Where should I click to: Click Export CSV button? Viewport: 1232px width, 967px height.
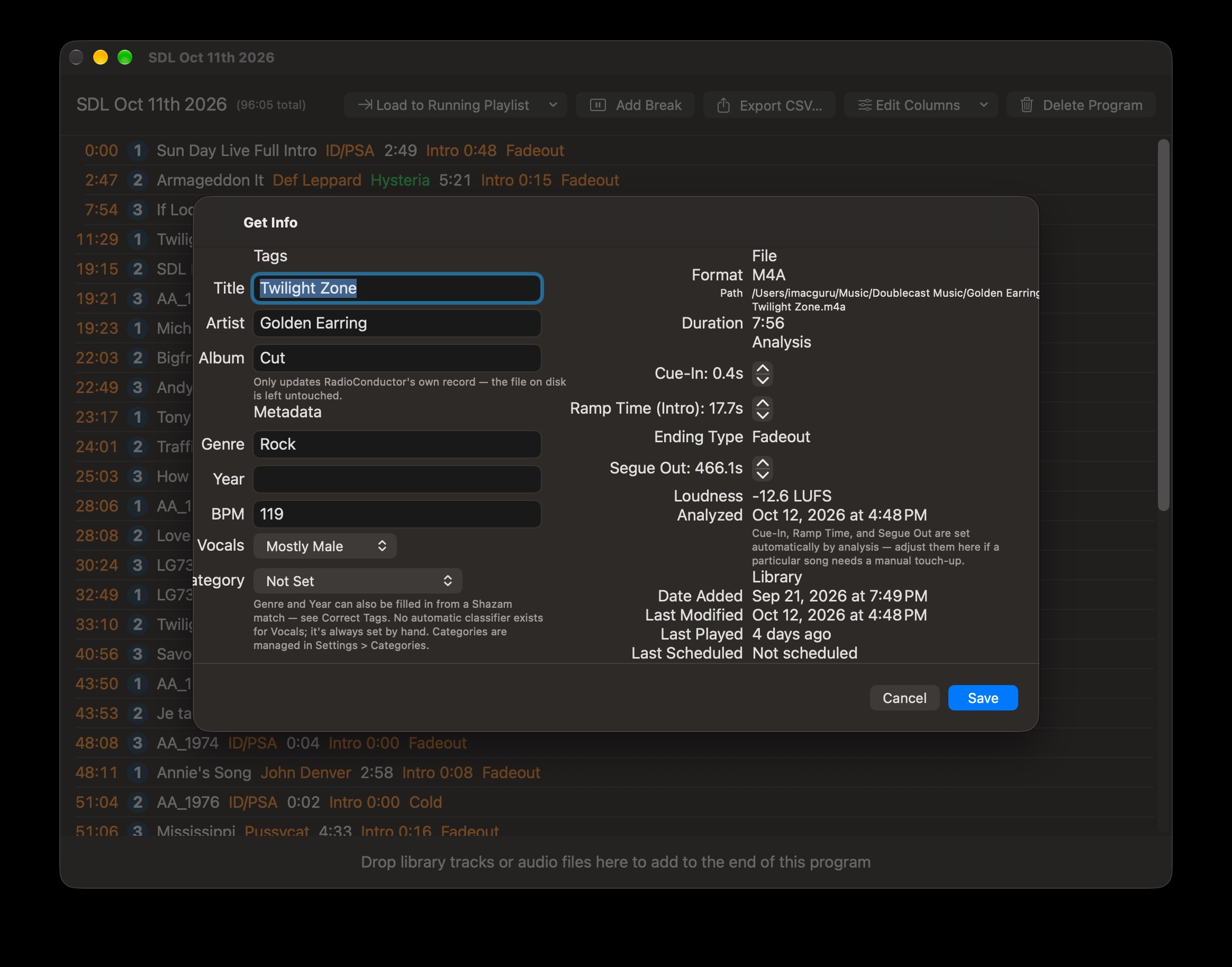click(769, 105)
